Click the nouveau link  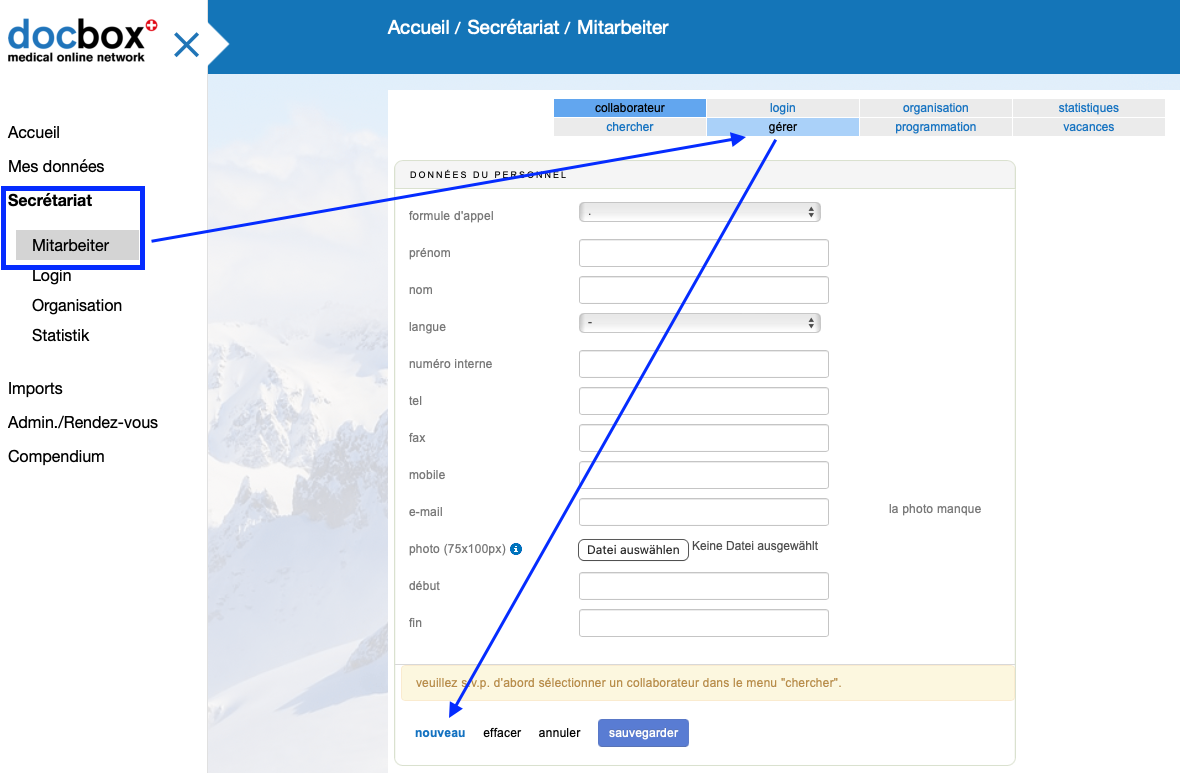[x=440, y=733]
